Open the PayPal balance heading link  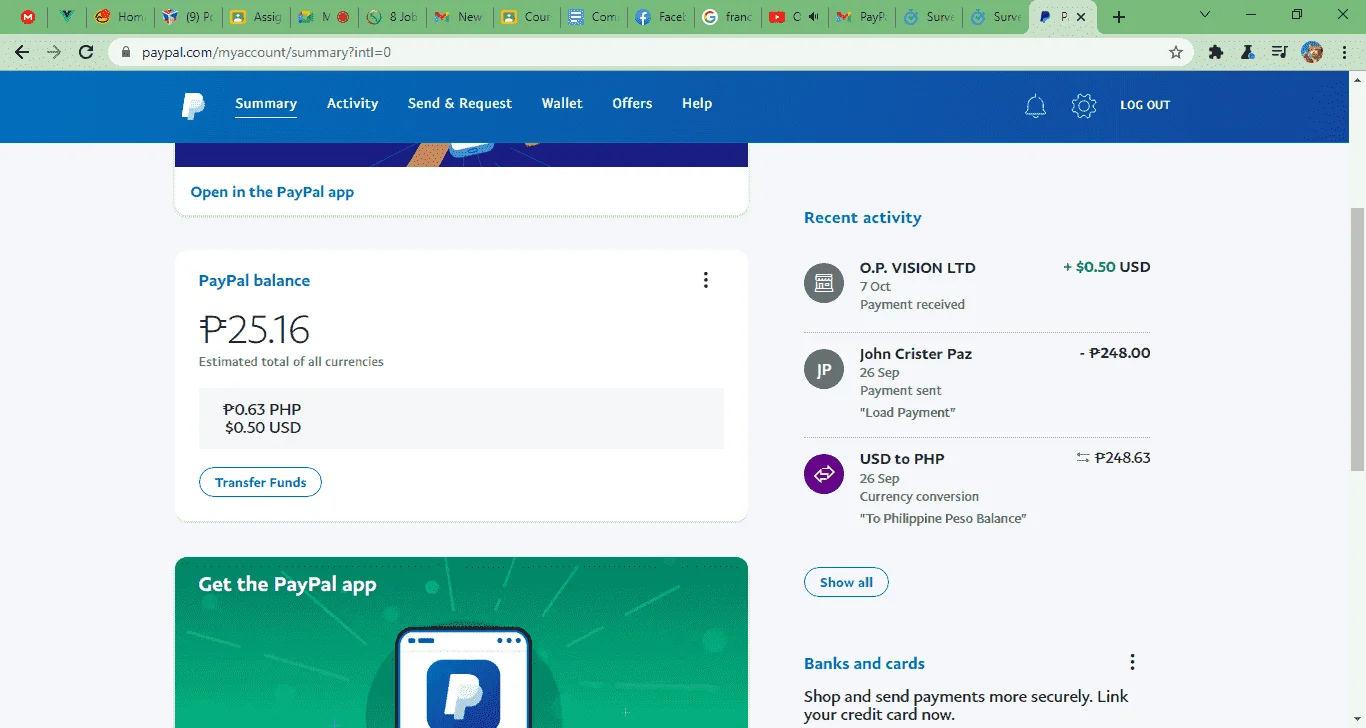click(x=254, y=281)
